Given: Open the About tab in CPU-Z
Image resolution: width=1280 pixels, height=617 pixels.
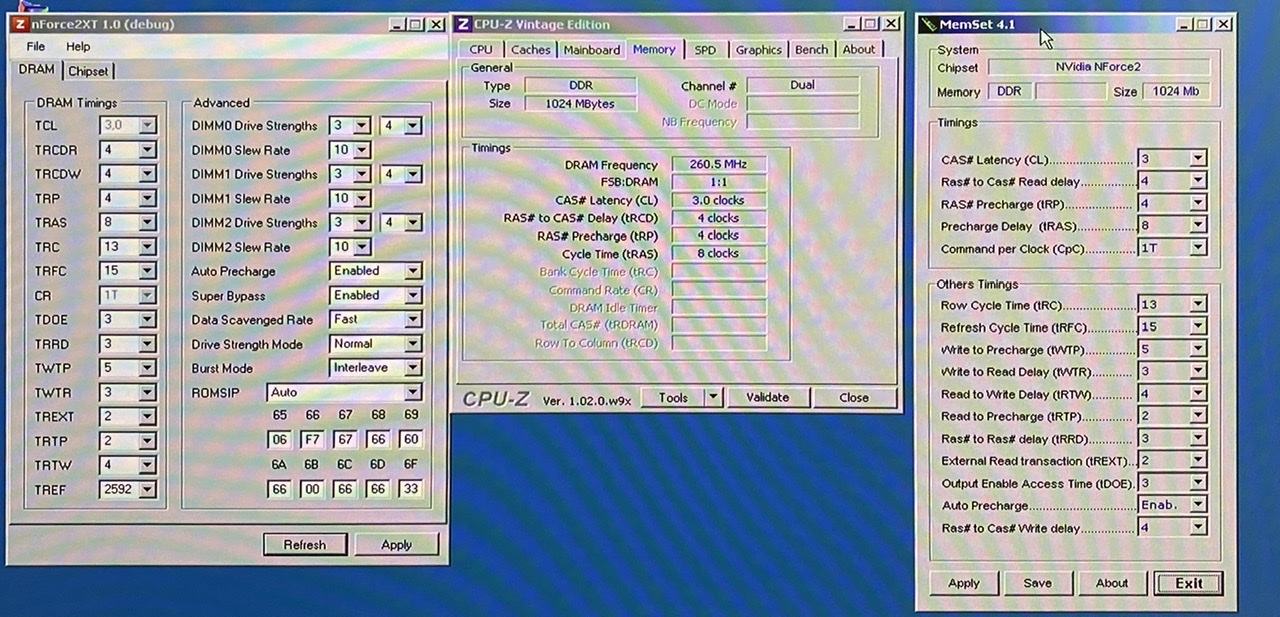Looking at the screenshot, I should (x=858, y=49).
